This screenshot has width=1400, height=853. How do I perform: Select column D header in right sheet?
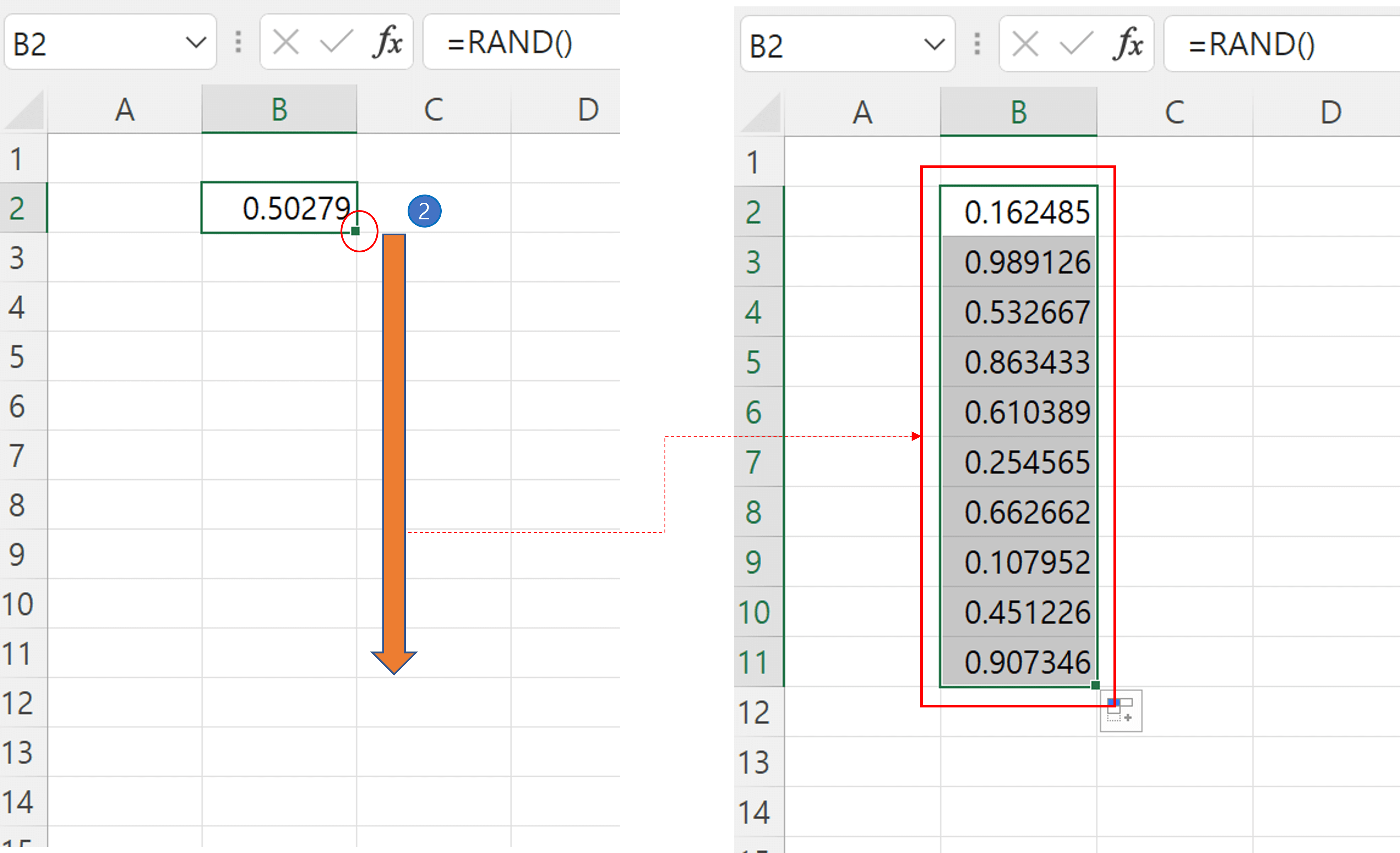pyautogui.click(x=1327, y=112)
